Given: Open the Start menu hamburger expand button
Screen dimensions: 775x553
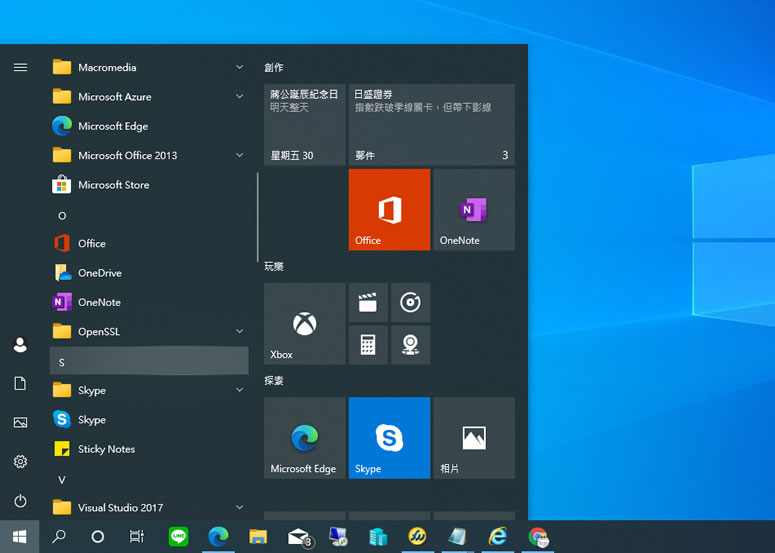Looking at the screenshot, I should pyautogui.click(x=20, y=67).
